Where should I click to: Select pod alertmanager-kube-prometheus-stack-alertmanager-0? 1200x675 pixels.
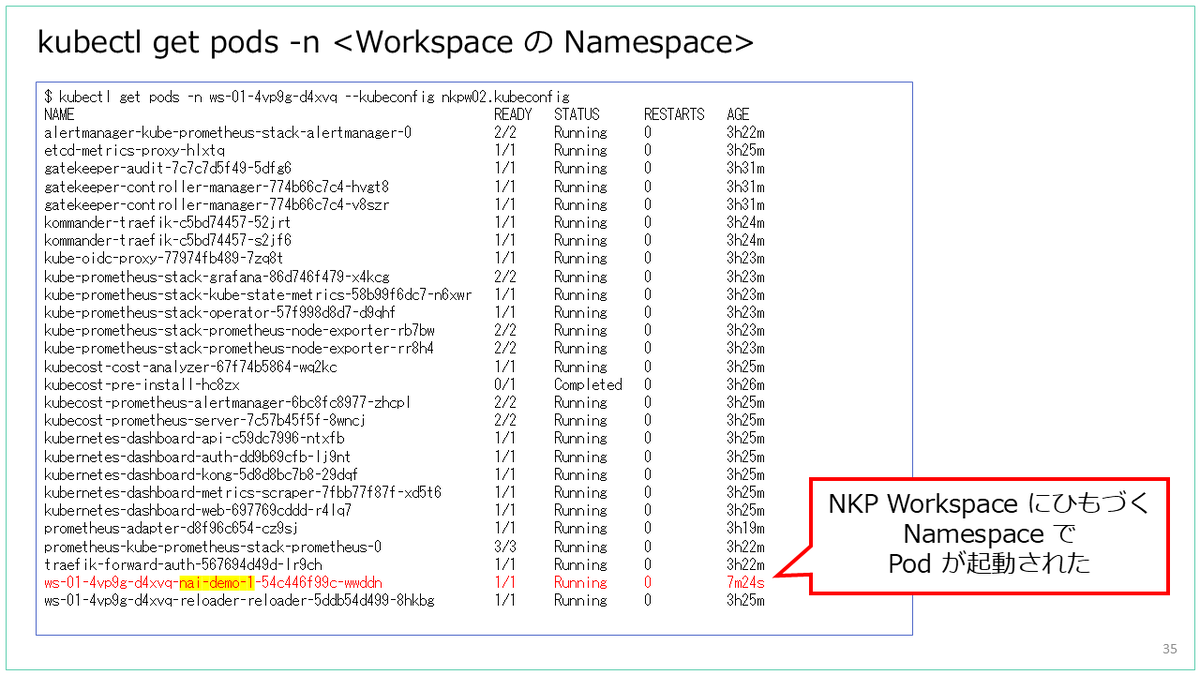(x=228, y=133)
